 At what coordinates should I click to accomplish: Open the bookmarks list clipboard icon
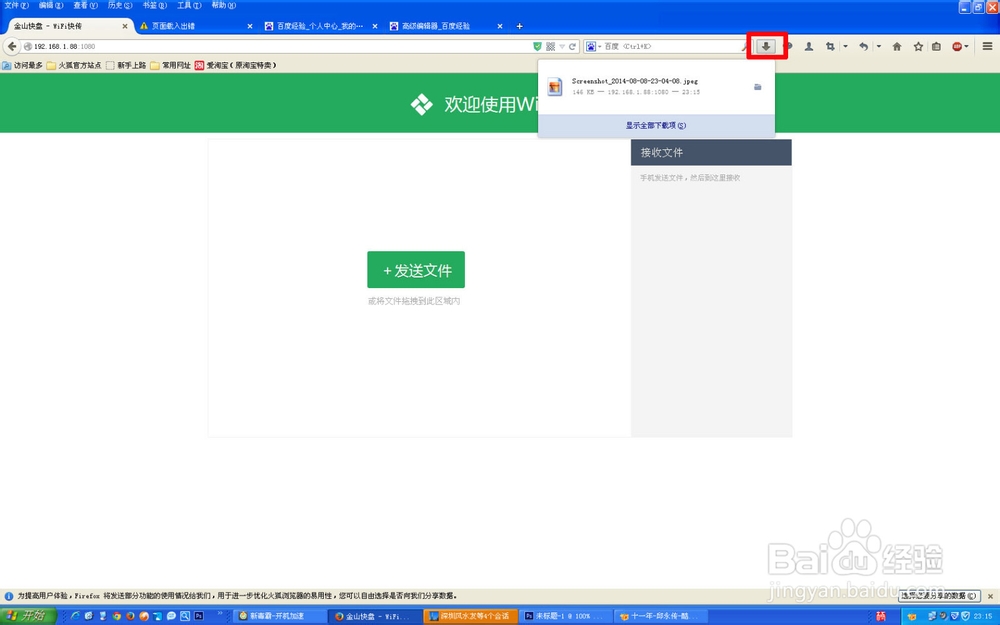tap(936, 47)
